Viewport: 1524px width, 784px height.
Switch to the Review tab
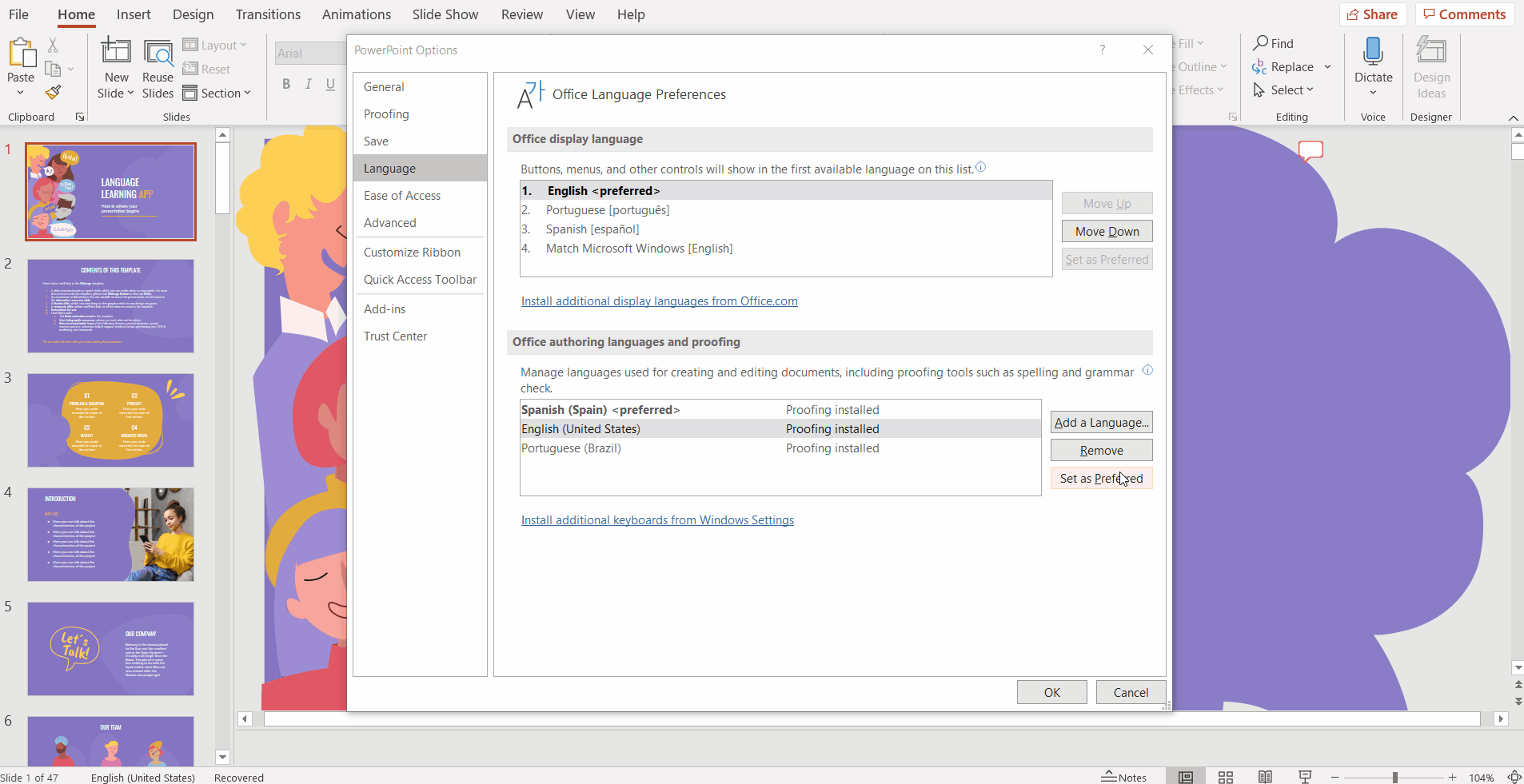pyautogui.click(x=521, y=14)
